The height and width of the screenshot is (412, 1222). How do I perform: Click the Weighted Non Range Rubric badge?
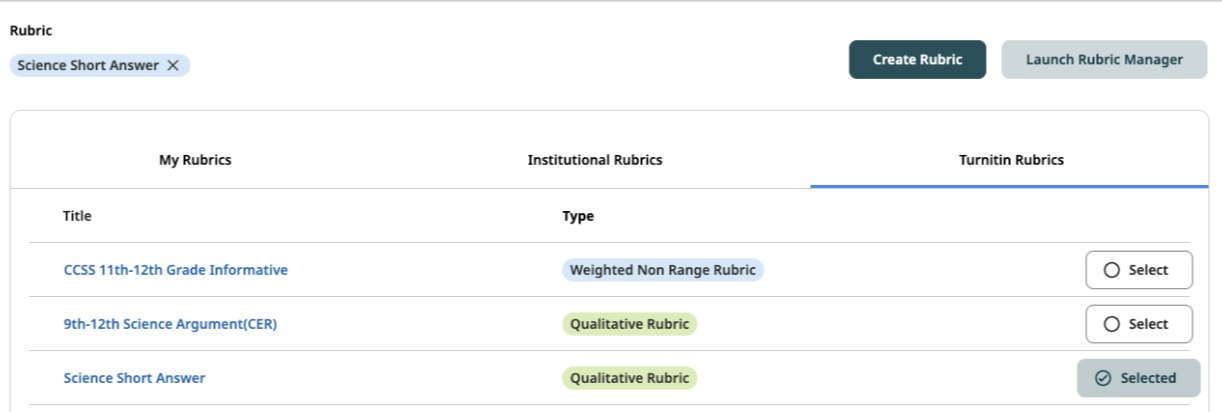coord(663,270)
